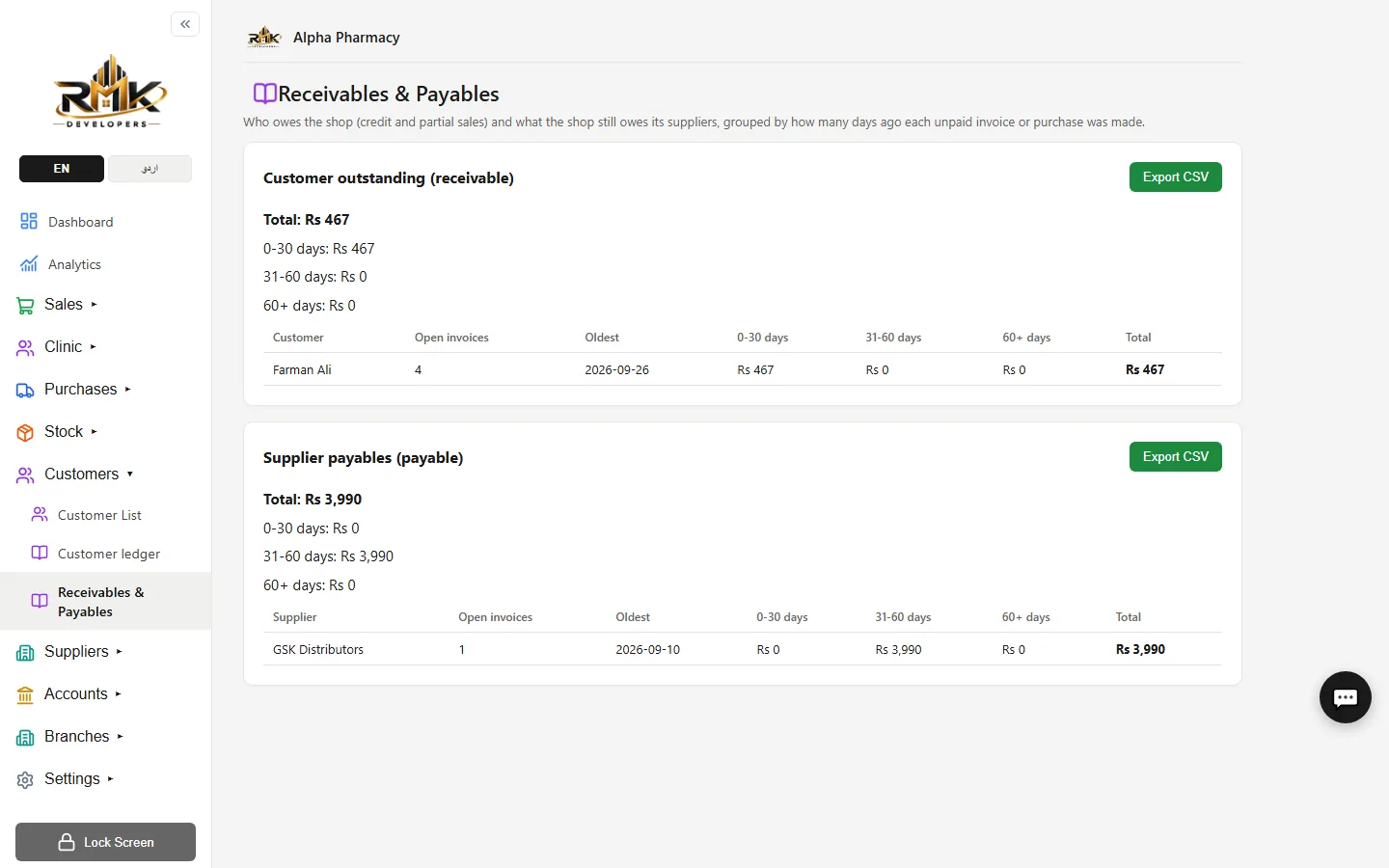1389x868 pixels.
Task: Click the small Alpha Pharmacy header logo
Action: (x=264, y=38)
